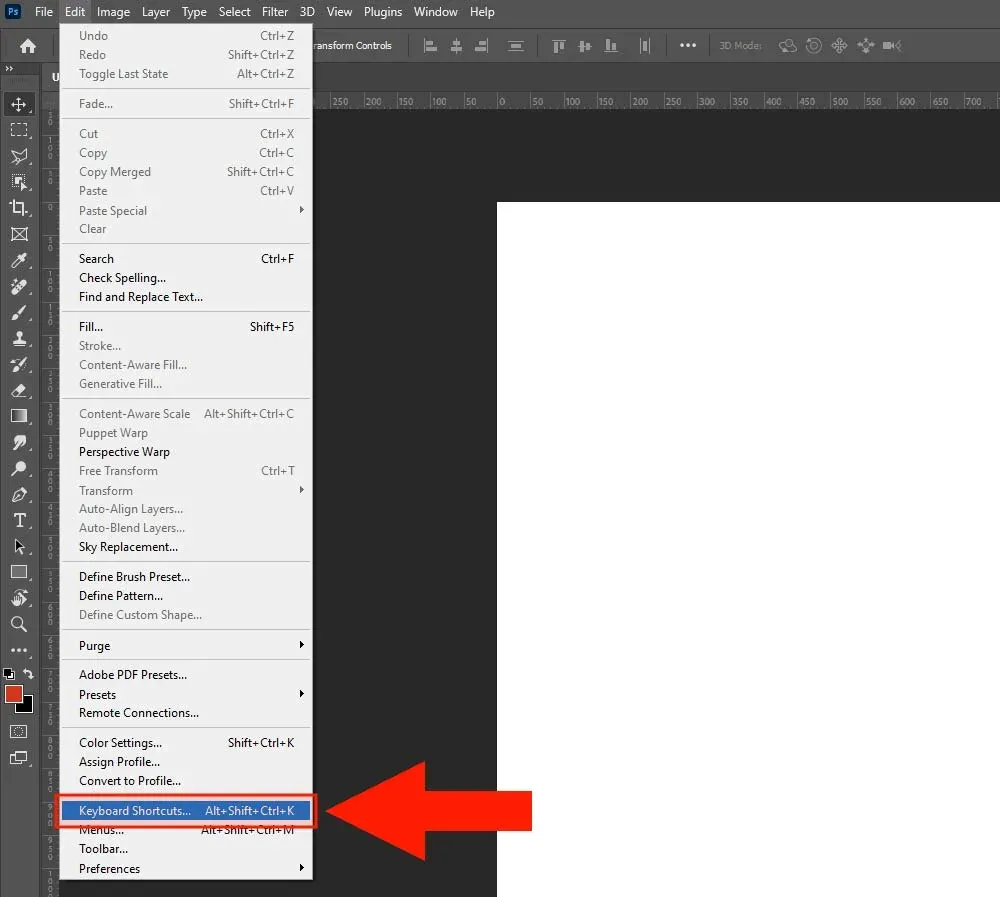Choose Sky Replacement... menu entry

(186, 547)
